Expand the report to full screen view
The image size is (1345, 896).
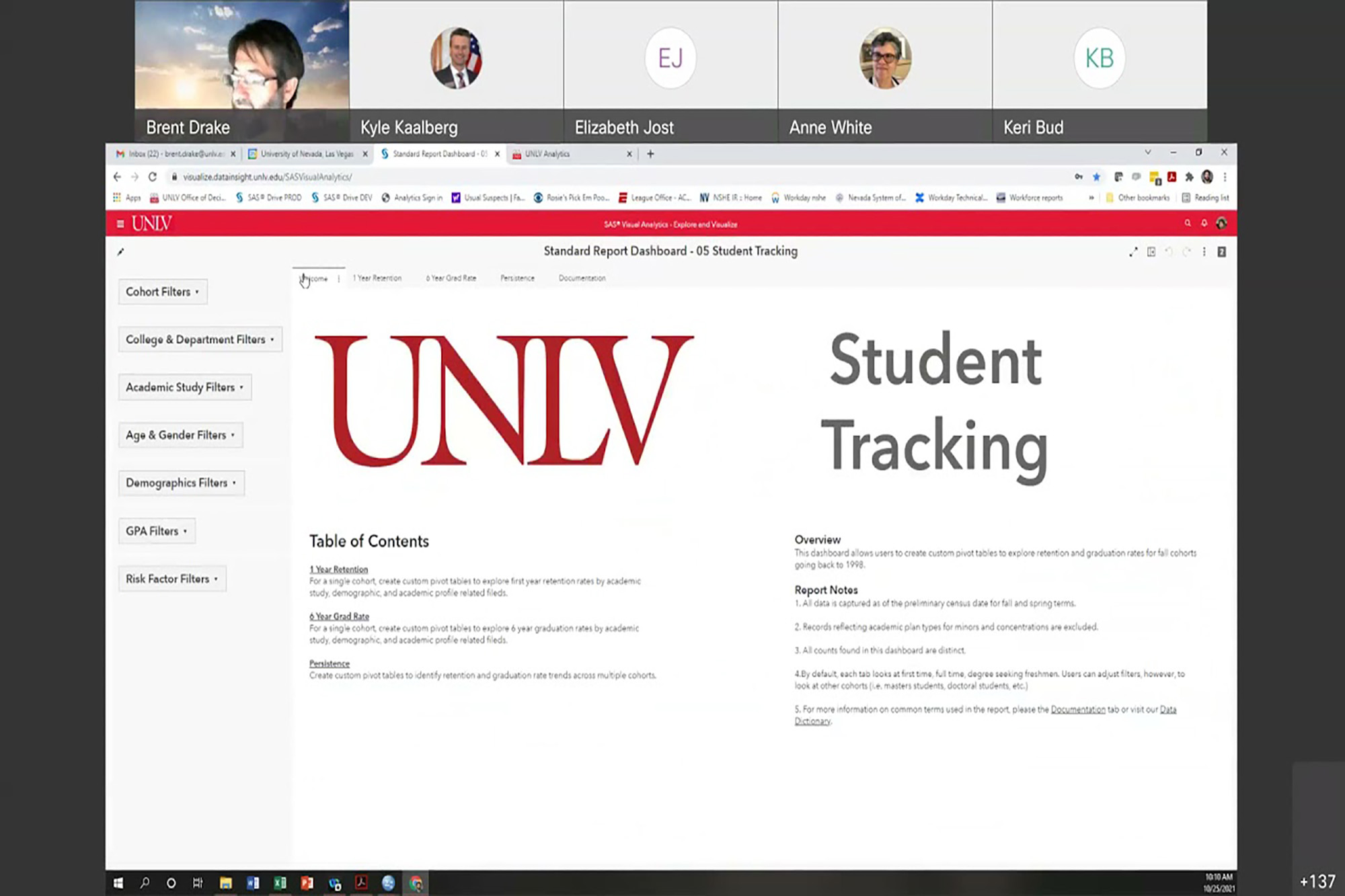(x=1133, y=252)
